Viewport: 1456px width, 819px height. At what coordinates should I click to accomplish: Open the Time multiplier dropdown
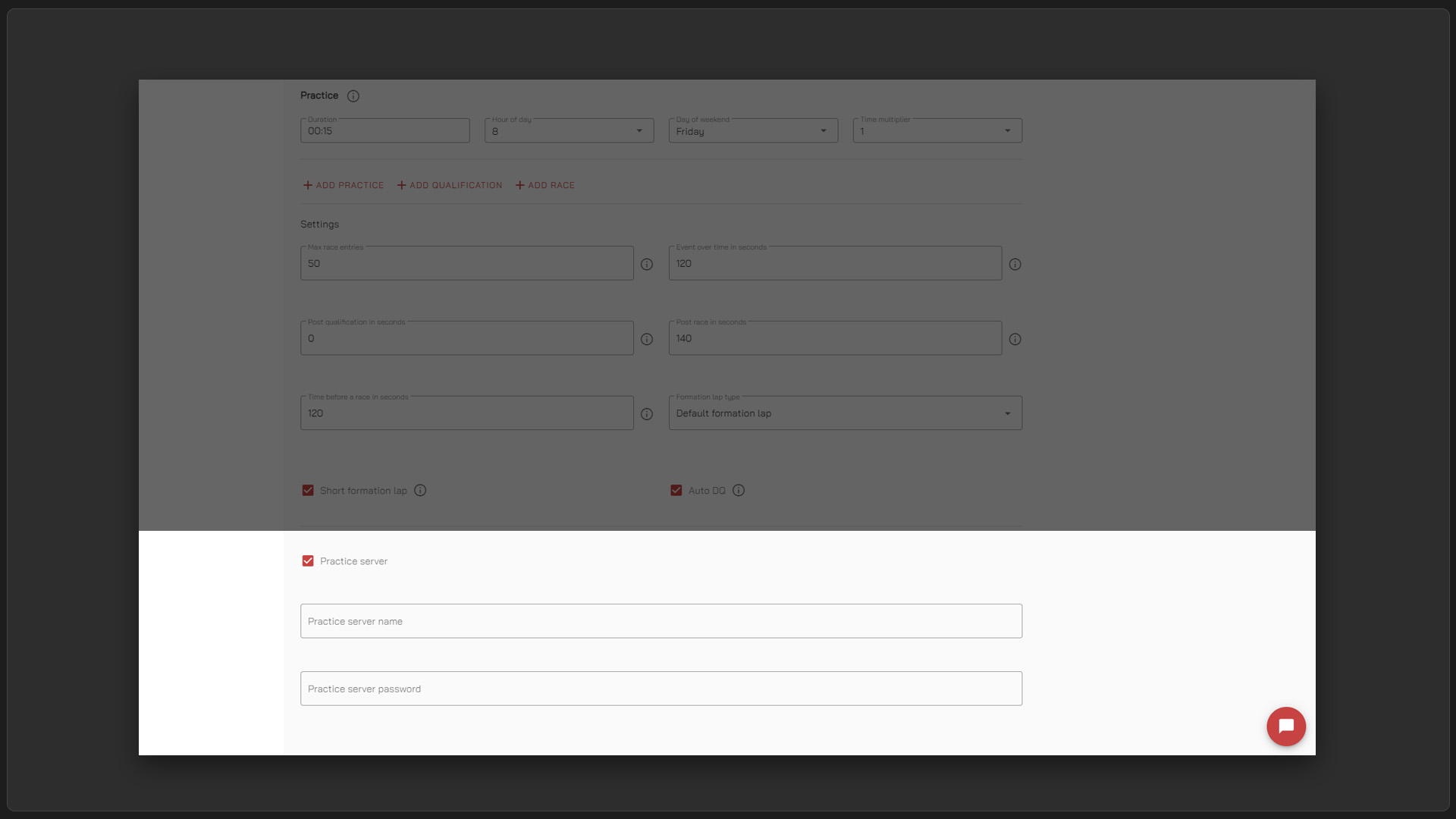pyautogui.click(x=937, y=131)
